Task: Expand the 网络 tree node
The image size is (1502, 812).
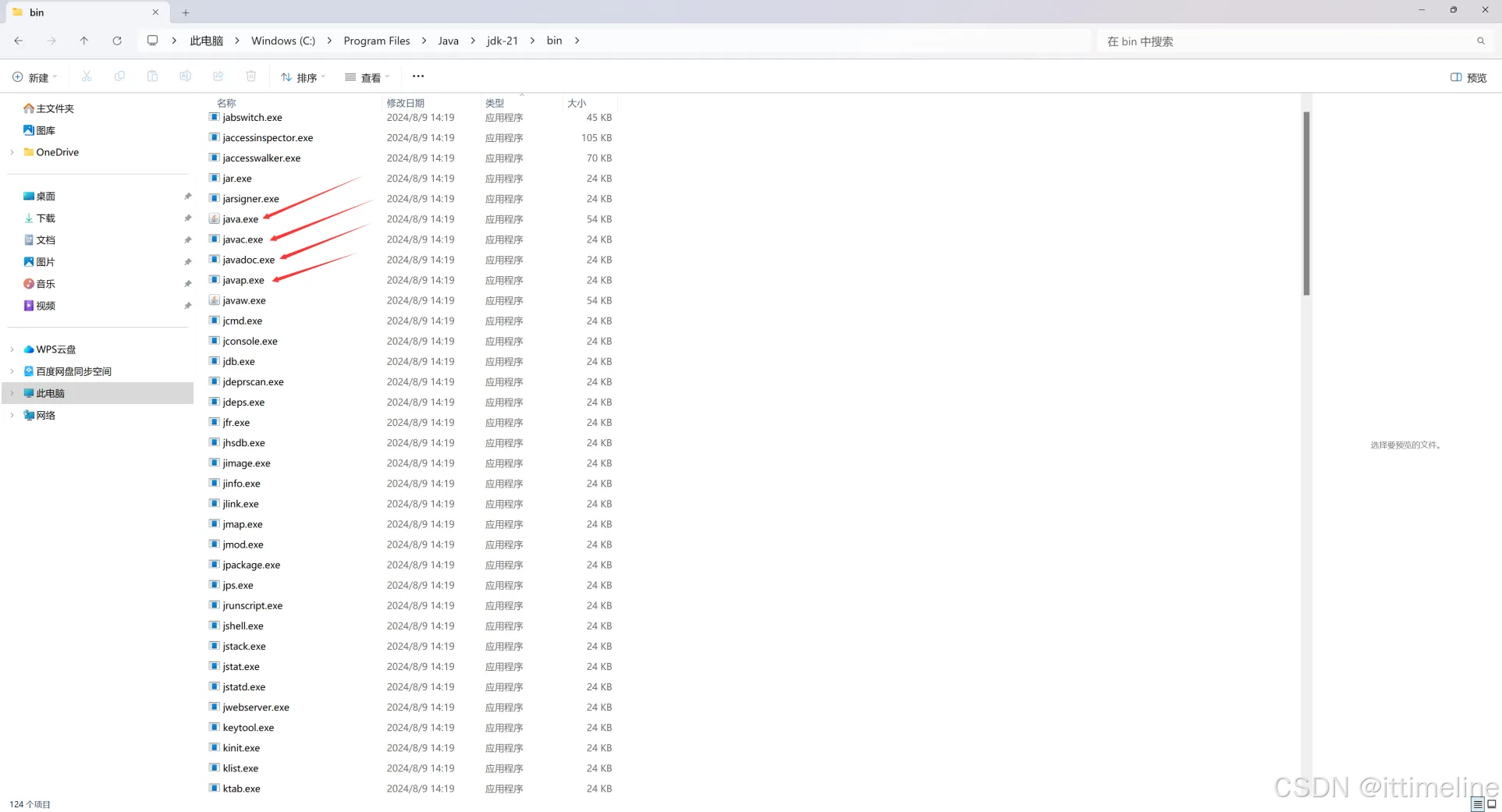Action: pos(12,415)
